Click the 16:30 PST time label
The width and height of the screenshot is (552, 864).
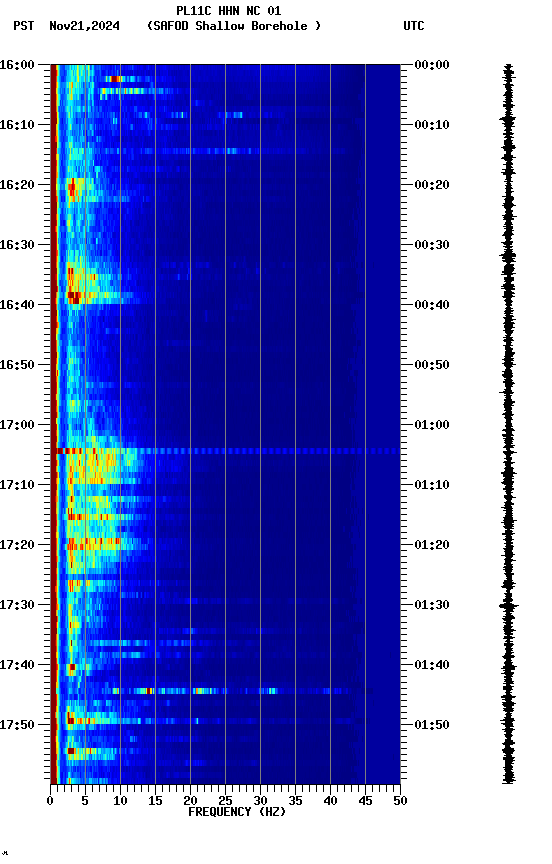tap(17, 245)
